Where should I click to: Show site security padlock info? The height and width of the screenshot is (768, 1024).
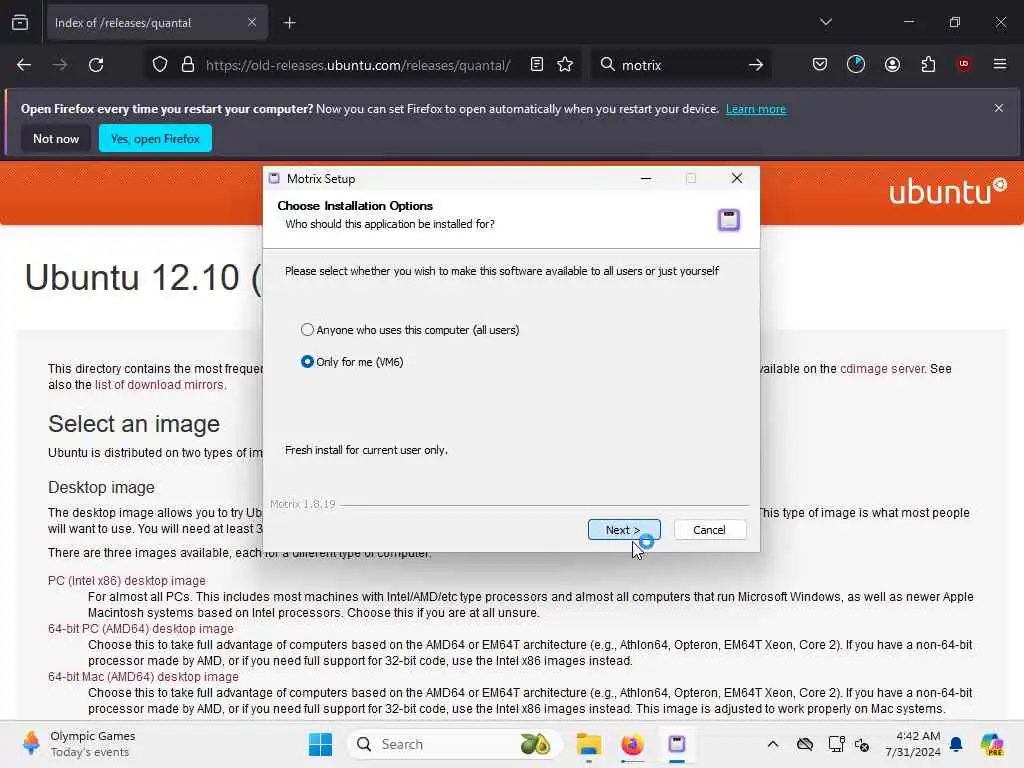coord(188,65)
